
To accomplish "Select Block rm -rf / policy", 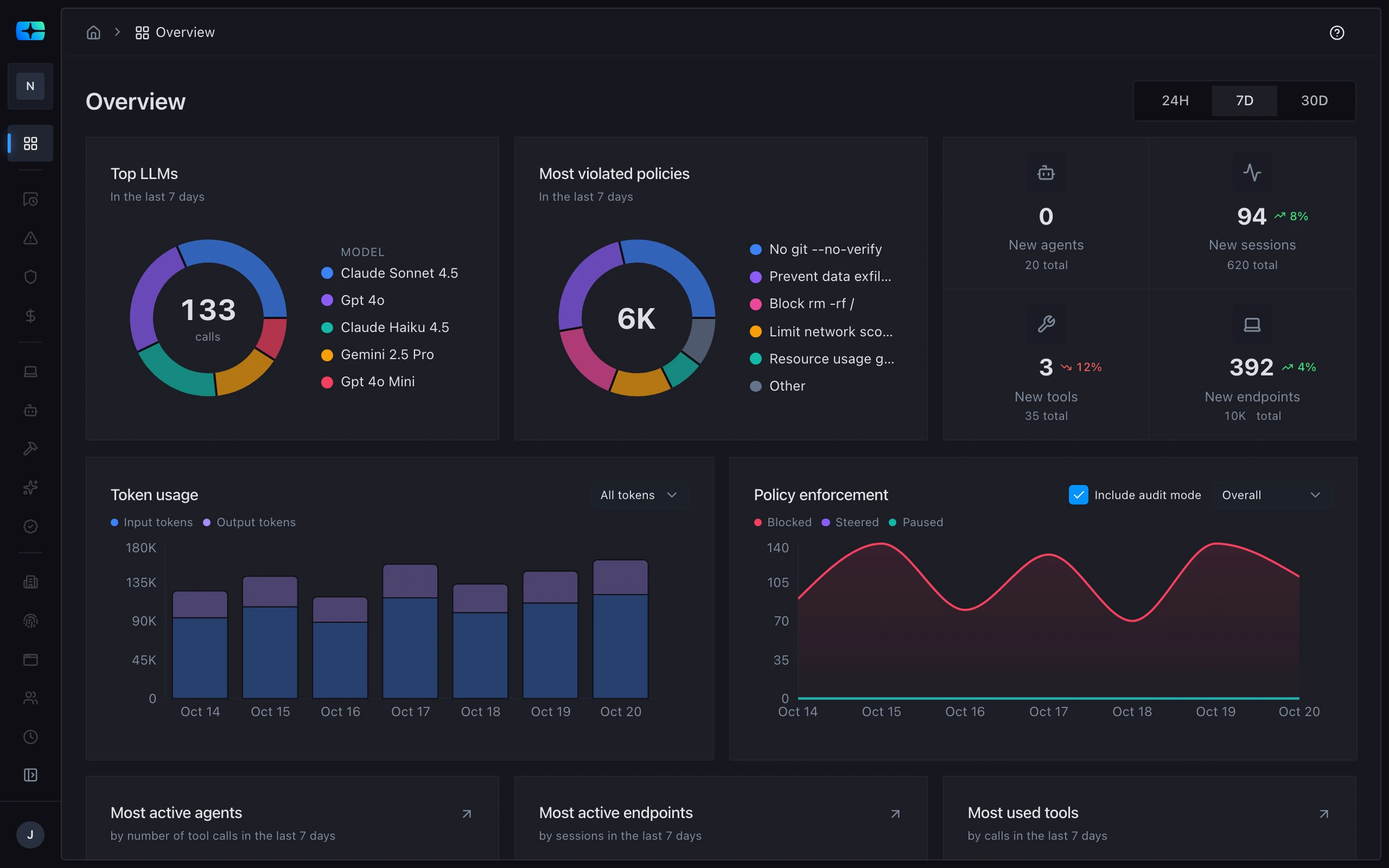I will coord(802,304).
